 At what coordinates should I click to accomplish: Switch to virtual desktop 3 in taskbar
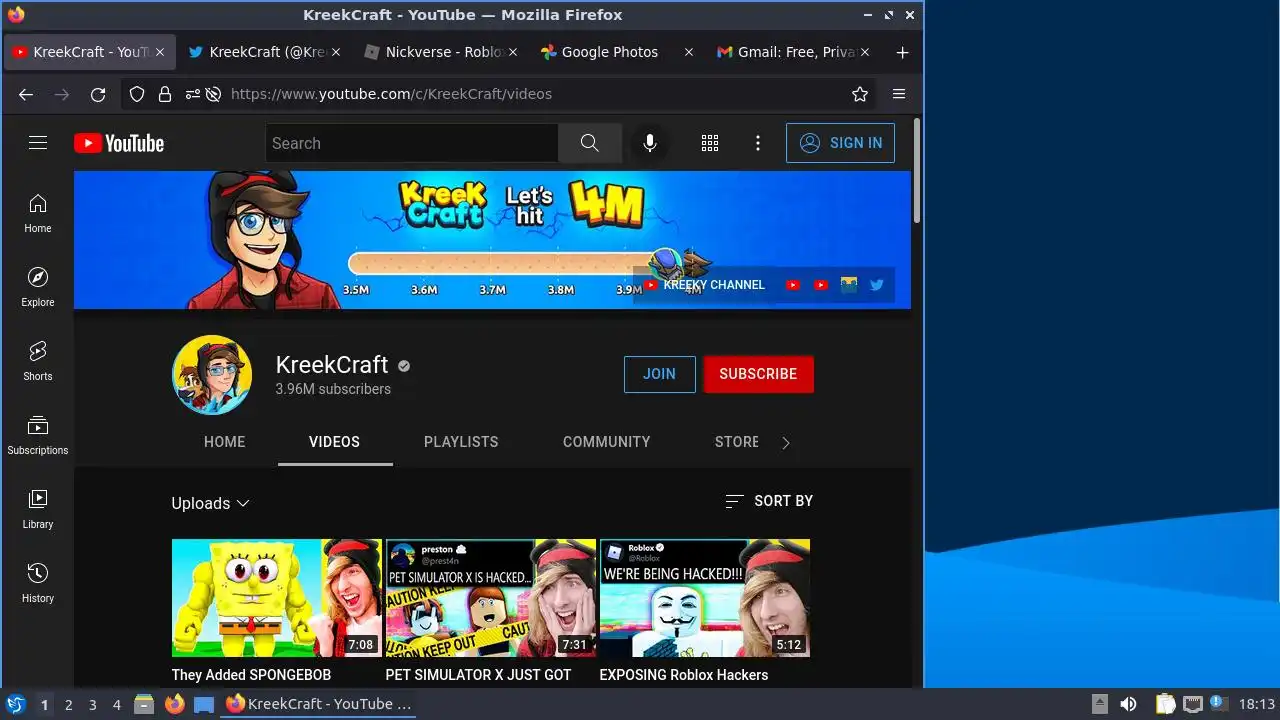(x=92, y=705)
